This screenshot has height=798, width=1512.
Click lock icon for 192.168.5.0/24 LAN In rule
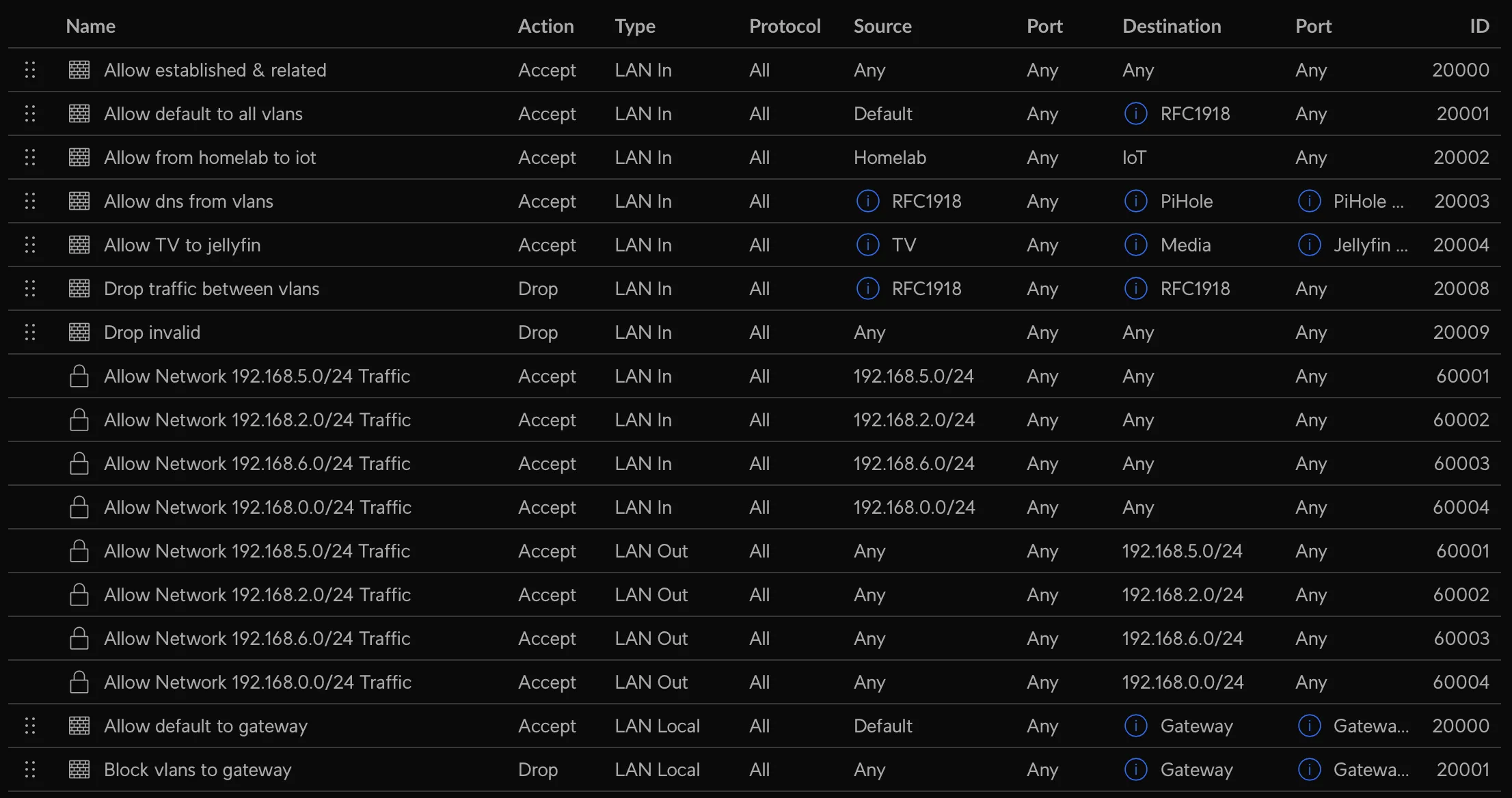[79, 376]
